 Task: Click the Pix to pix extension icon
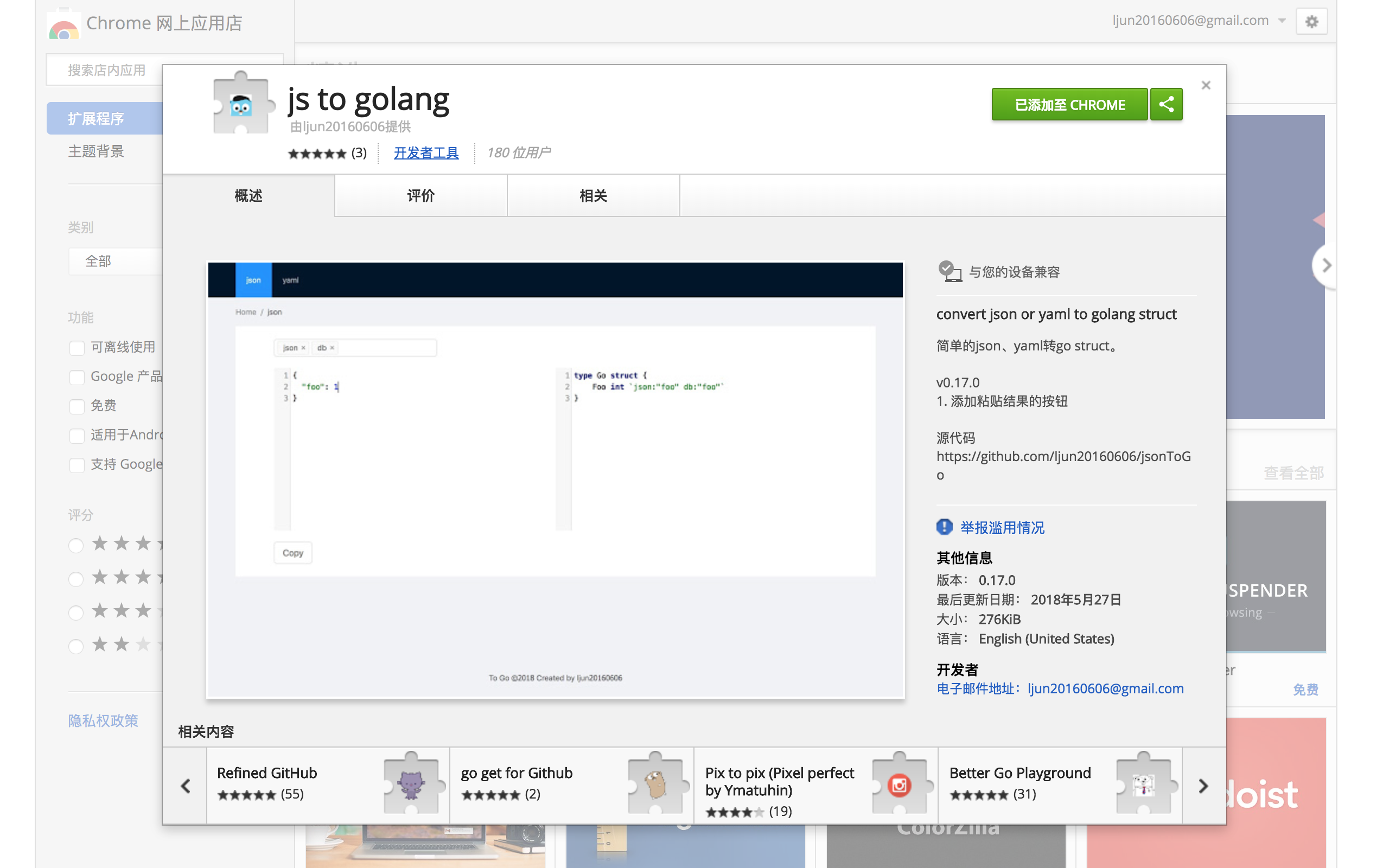[x=899, y=785]
